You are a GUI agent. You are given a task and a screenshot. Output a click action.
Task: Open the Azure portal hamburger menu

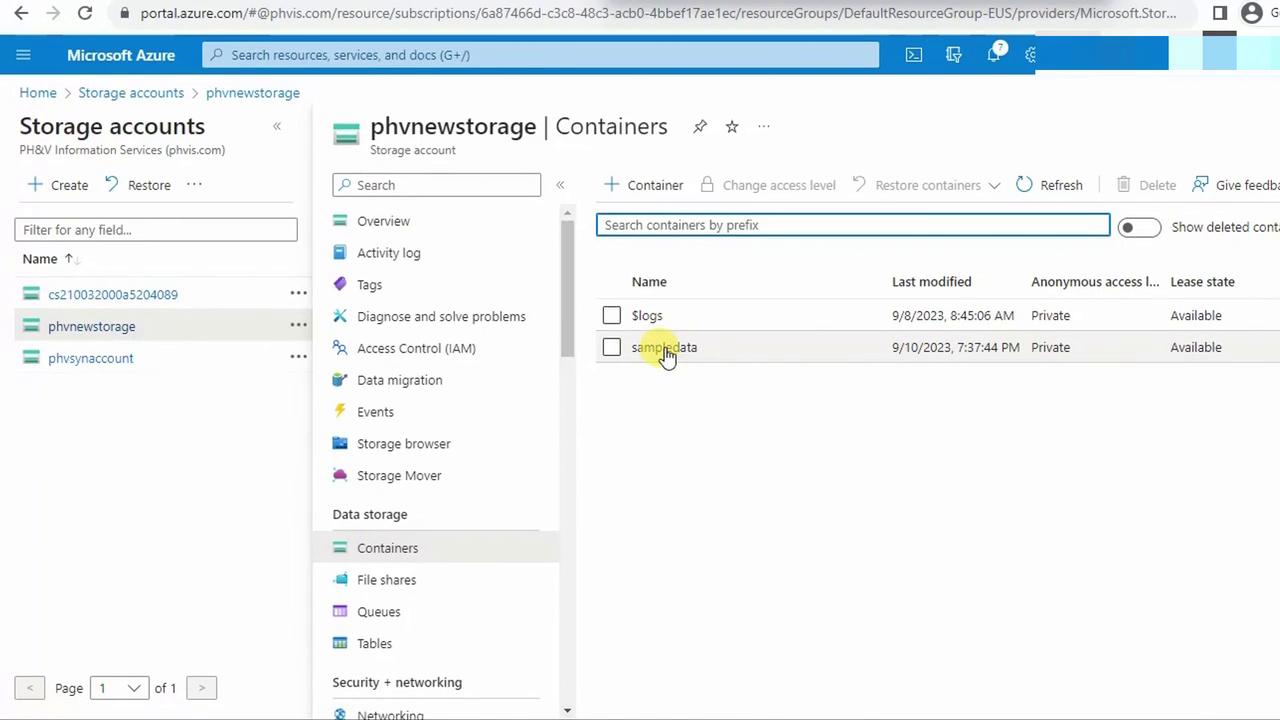(24, 55)
